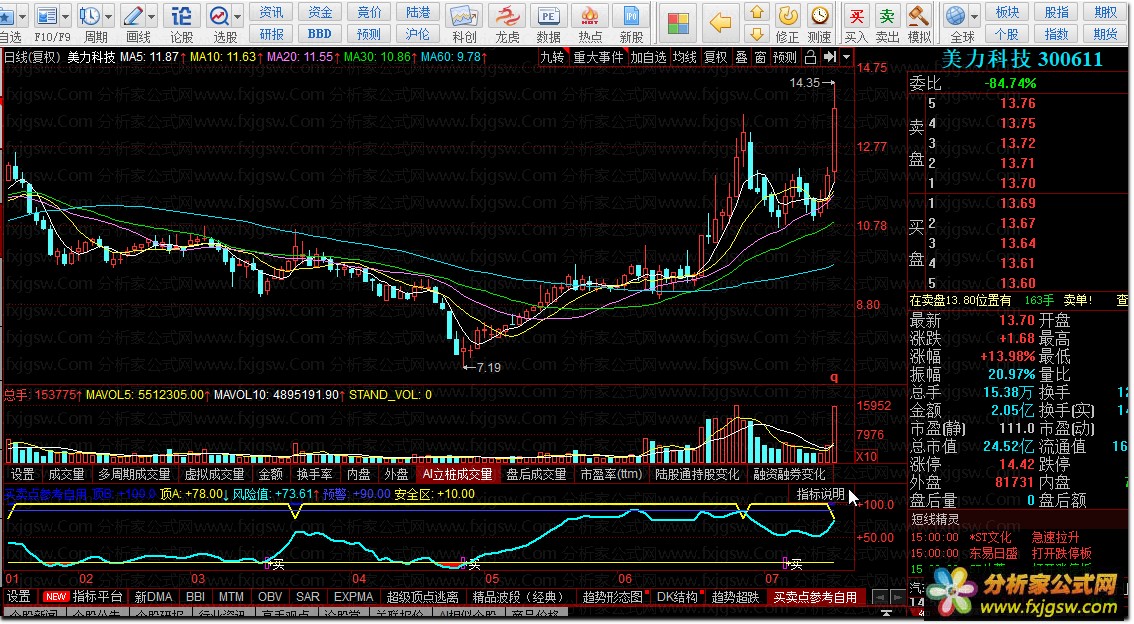Open the F10/F9 company info icon
The image size is (1134, 624).
point(46,15)
